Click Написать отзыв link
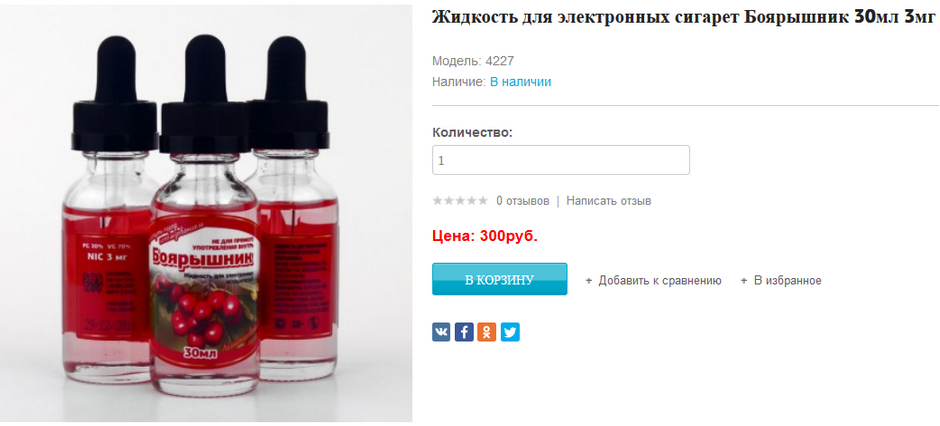Screen dimensions: 940x426 [608, 201]
